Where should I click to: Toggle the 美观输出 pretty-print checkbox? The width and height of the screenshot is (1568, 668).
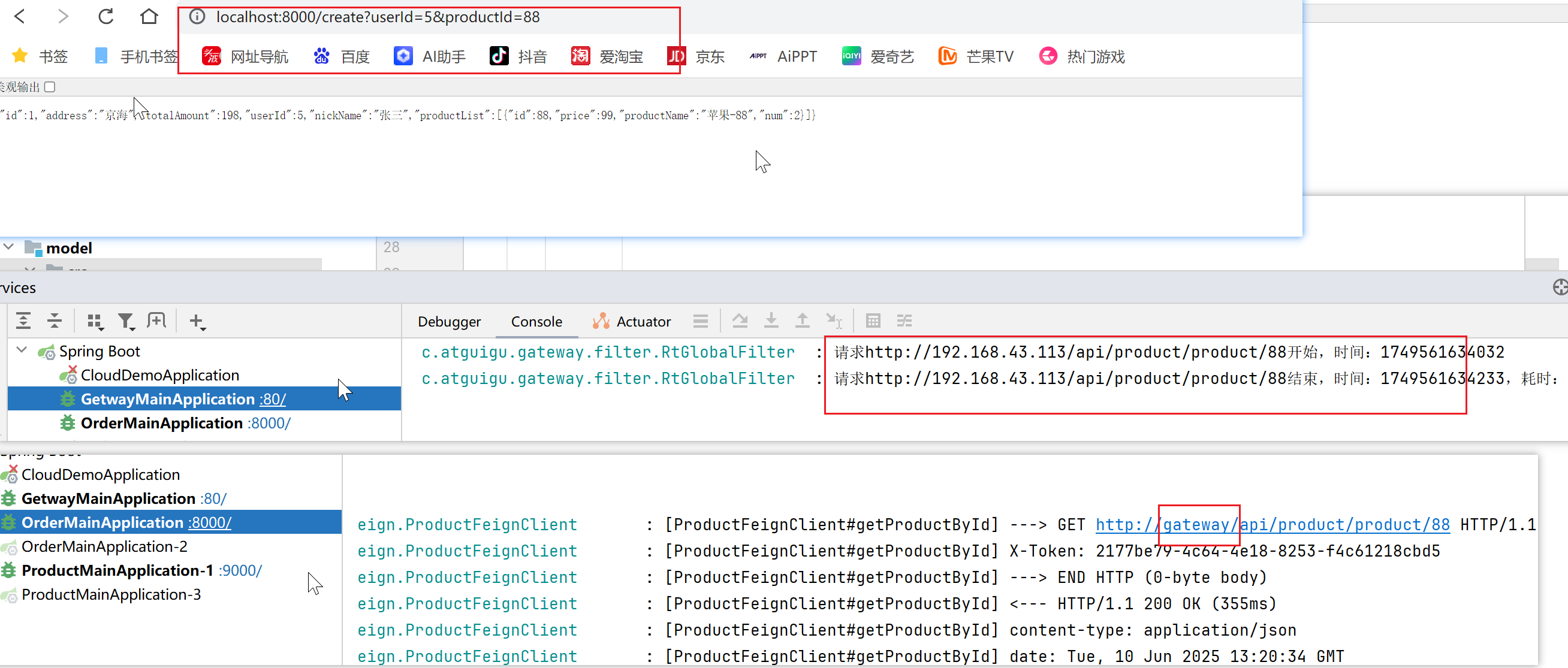[50, 87]
